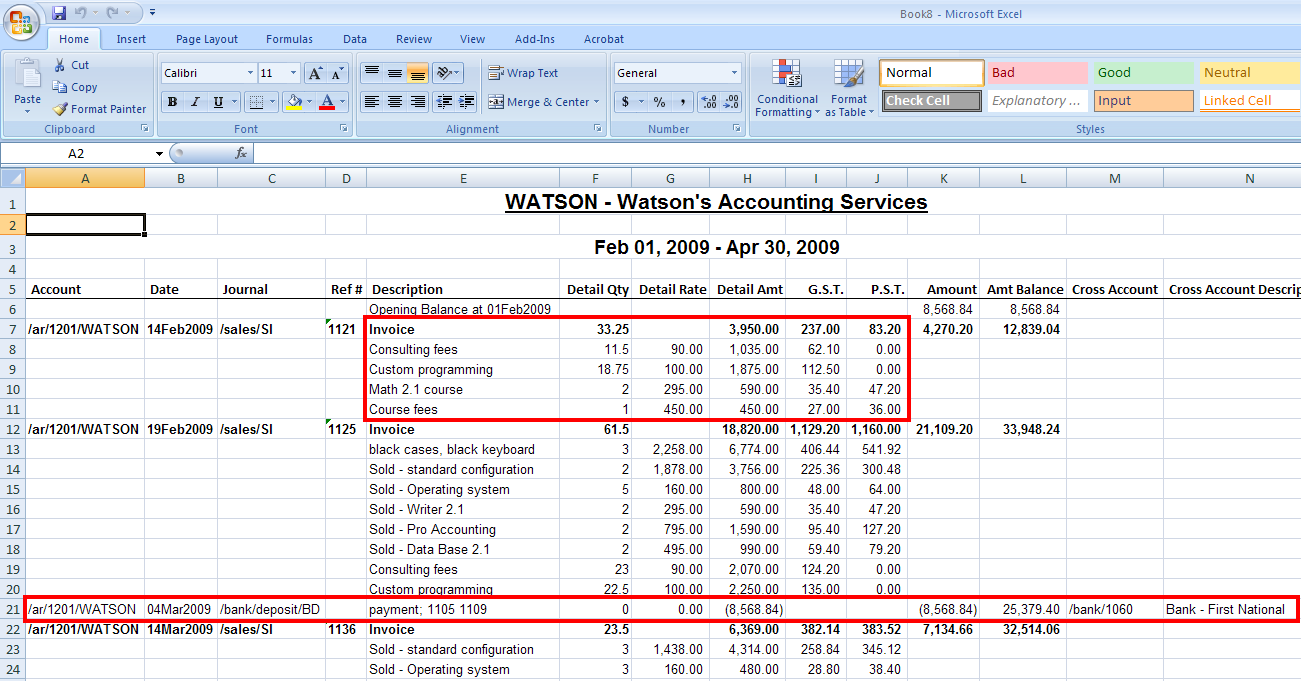The image size is (1301, 681).
Task: Toggle Wrap Text option
Action: (523, 73)
